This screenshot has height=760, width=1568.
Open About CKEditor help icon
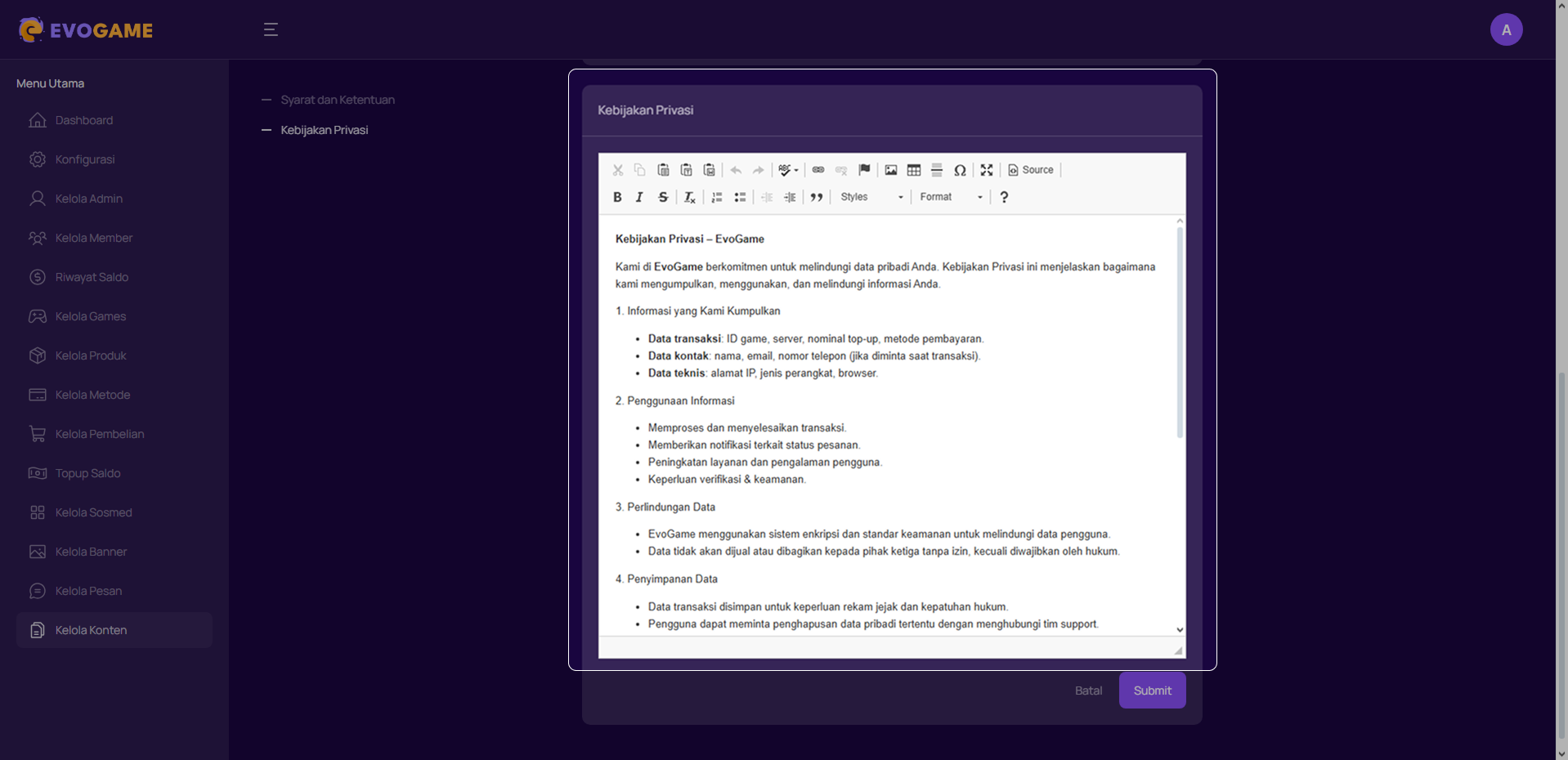coord(1004,197)
